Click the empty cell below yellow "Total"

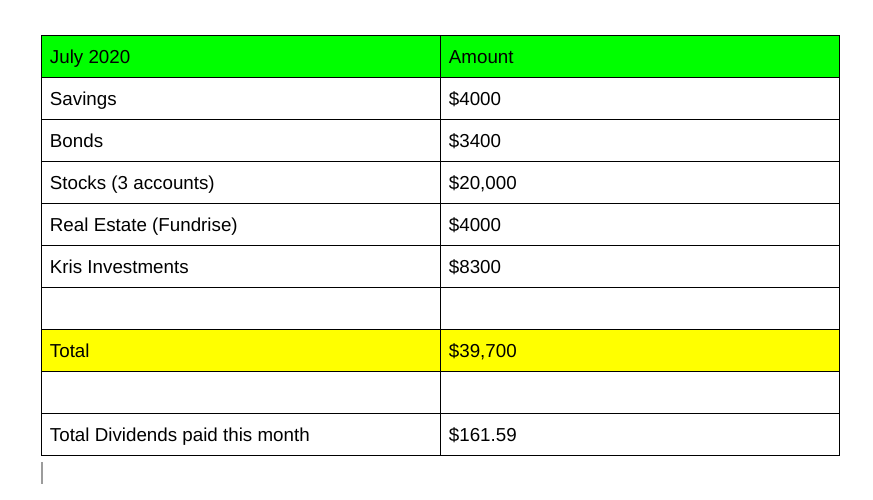[240, 393]
